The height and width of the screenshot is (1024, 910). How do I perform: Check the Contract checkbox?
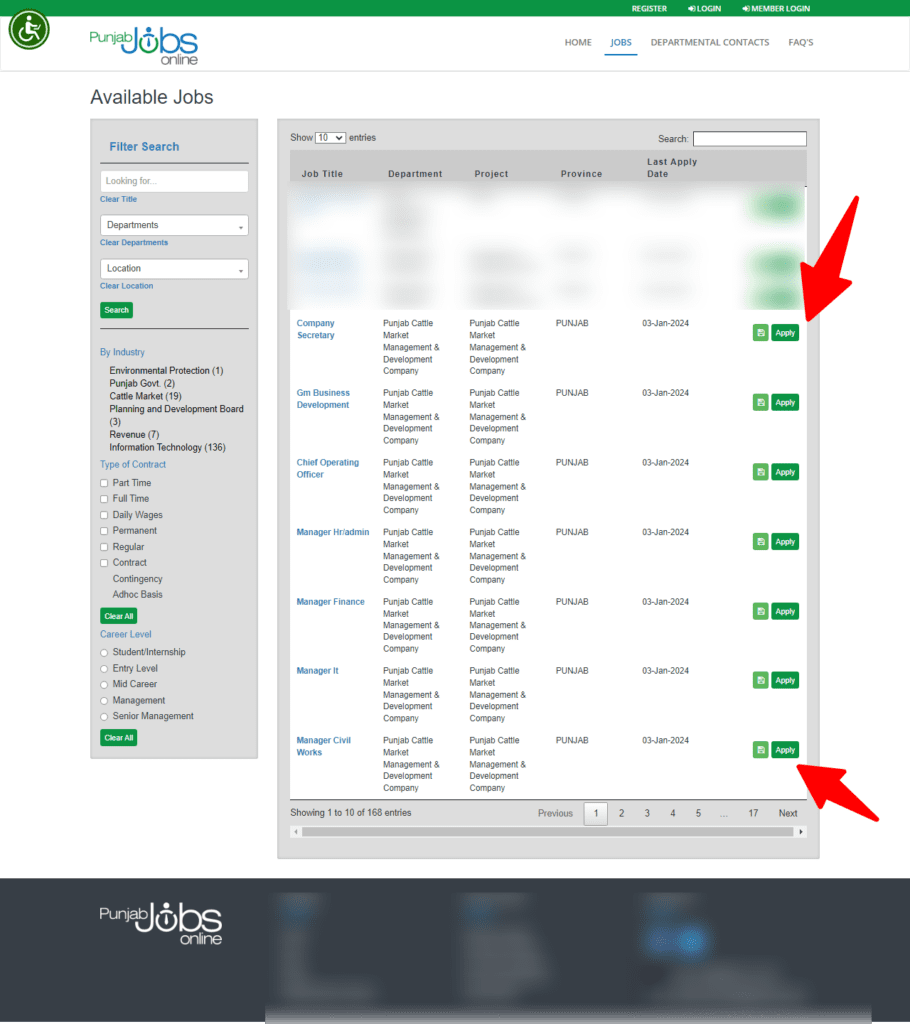[x=104, y=563]
